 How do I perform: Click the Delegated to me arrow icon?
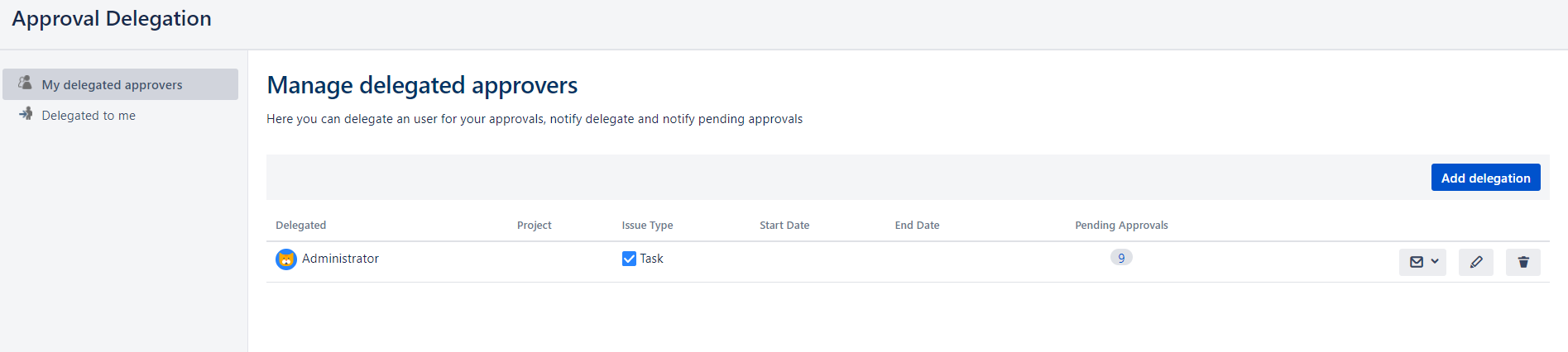[x=26, y=114]
